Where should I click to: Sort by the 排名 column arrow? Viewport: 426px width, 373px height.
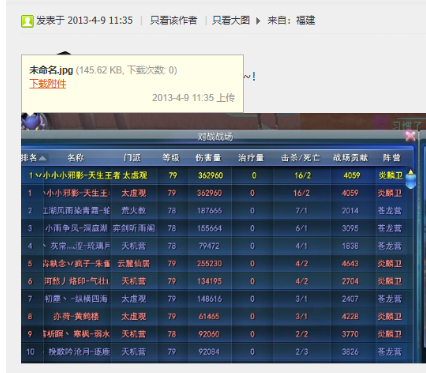[42, 158]
